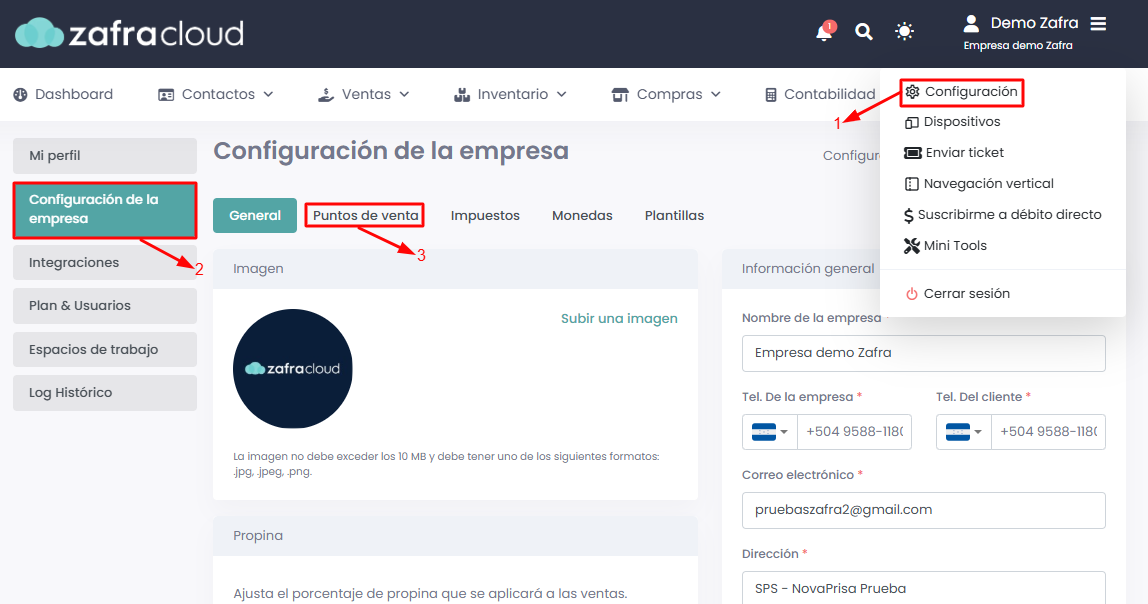This screenshot has height=604, width=1148.
Task: Click the company logo image thumbnail
Action: click(x=293, y=369)
